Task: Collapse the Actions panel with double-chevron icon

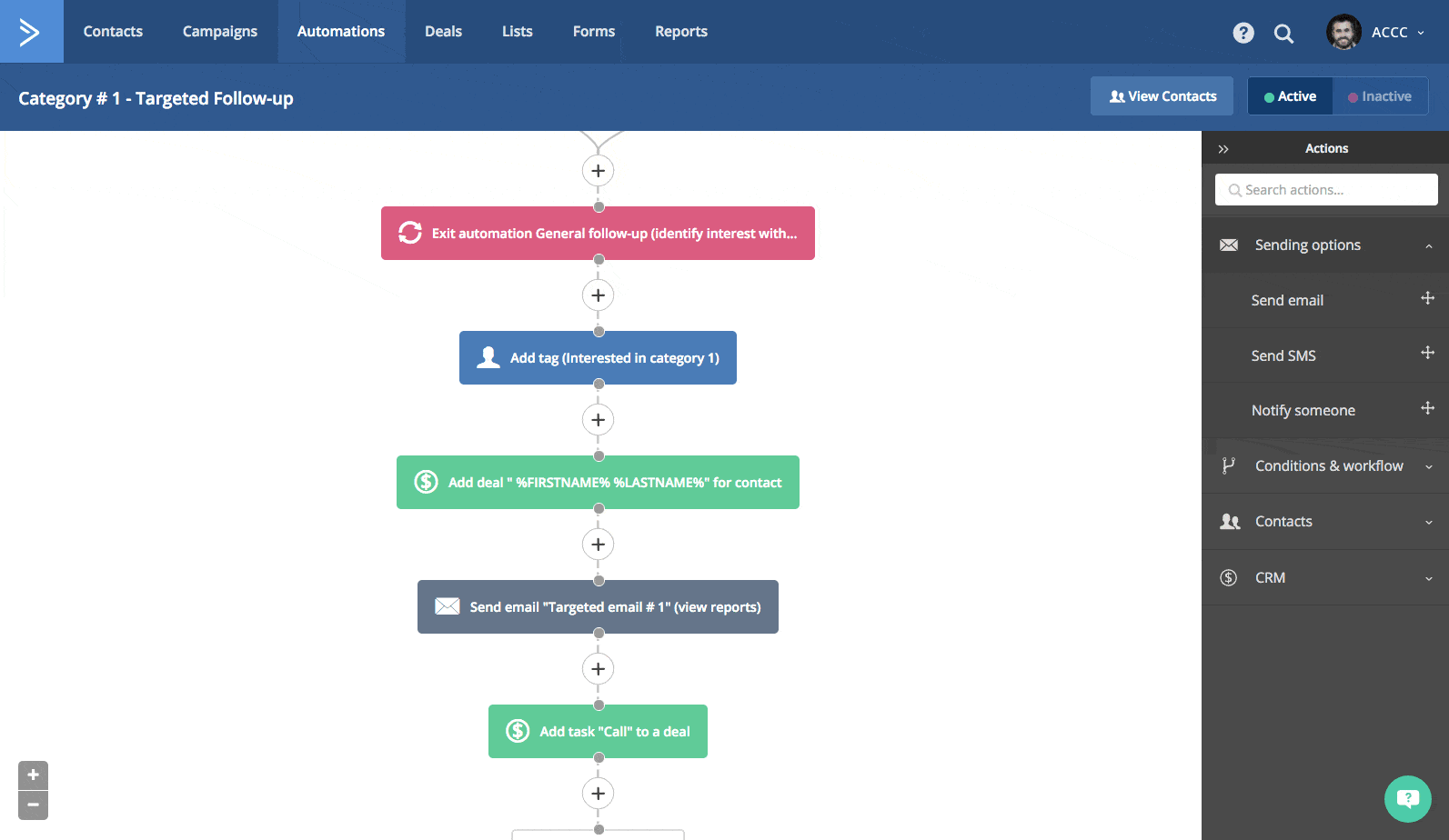Action: [1223, 149]
